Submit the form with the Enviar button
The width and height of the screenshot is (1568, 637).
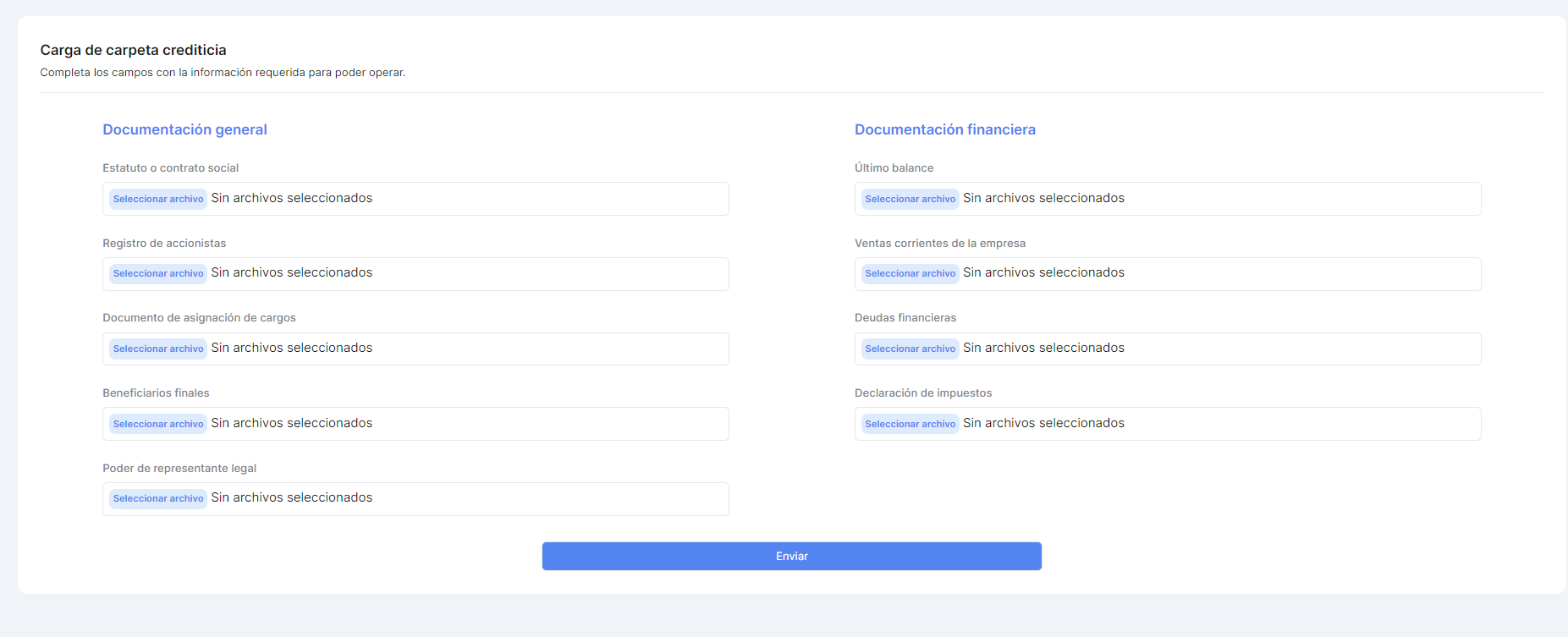791,556
